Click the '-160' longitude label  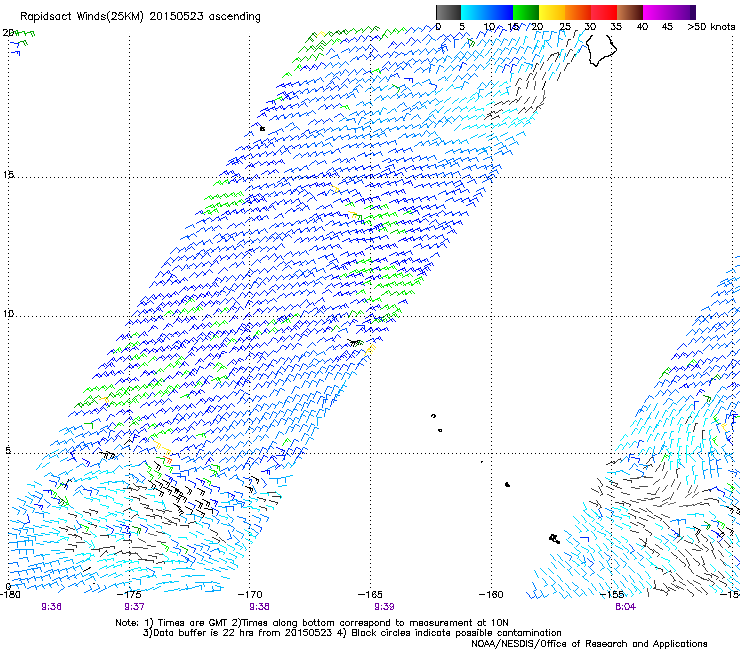click(x=491, y=595)
